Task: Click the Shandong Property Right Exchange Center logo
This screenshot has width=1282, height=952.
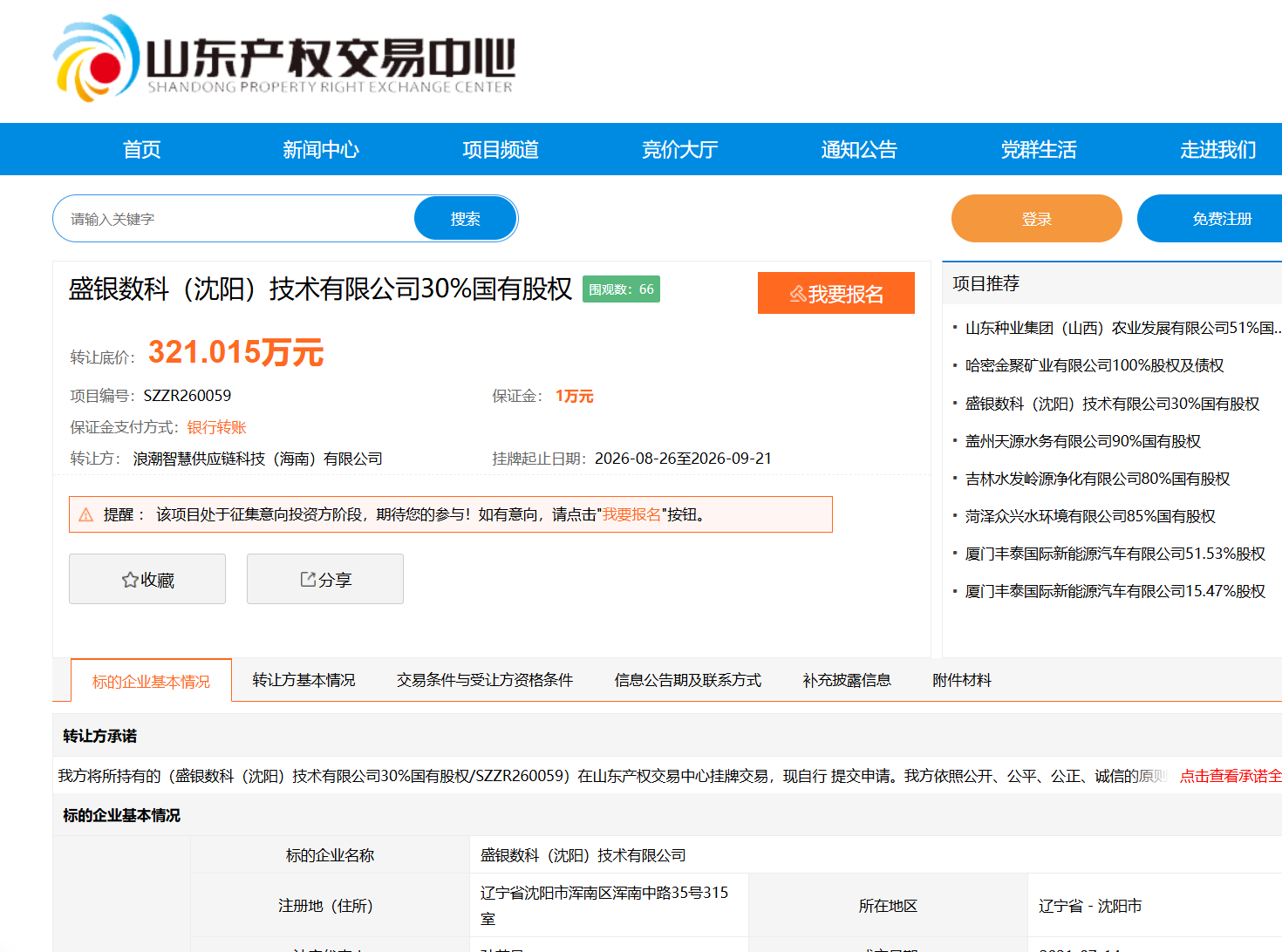Action: [284, 58]
